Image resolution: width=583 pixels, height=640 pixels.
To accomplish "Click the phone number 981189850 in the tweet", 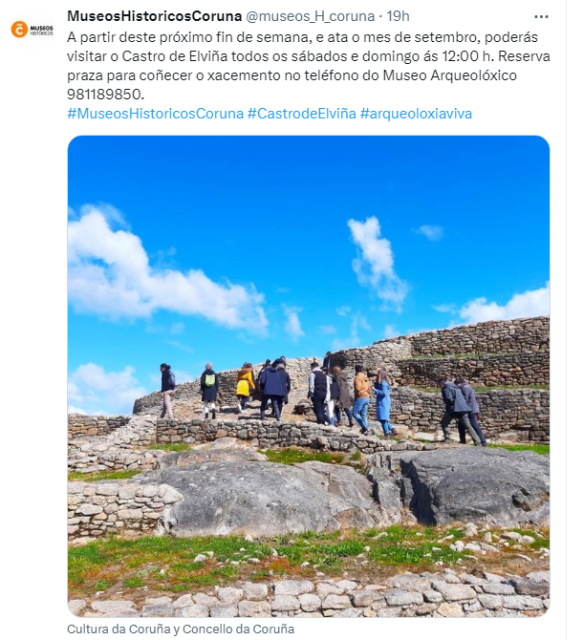I will (x=105, y=94).
